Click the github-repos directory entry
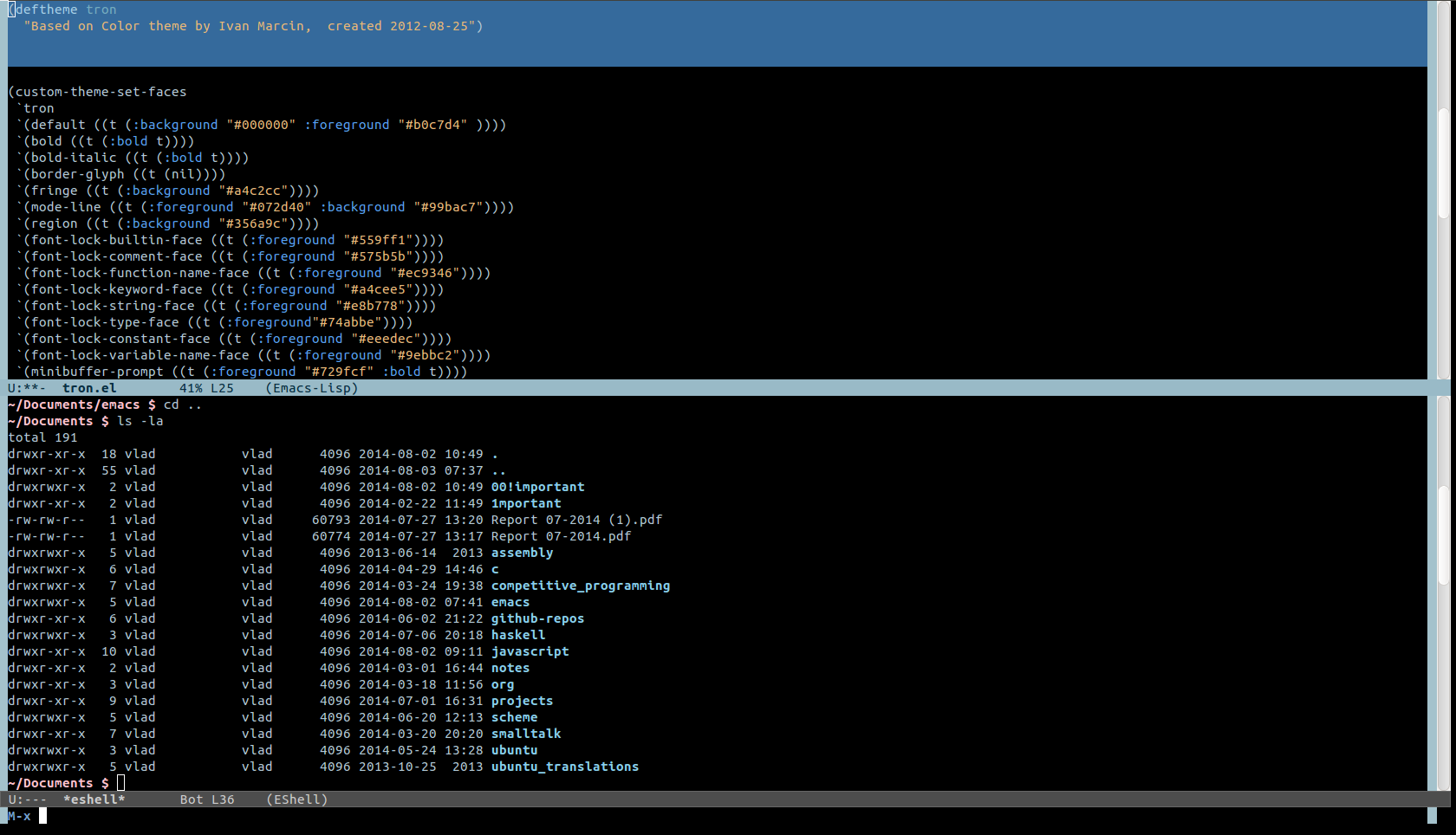 [x=538, y=618]
